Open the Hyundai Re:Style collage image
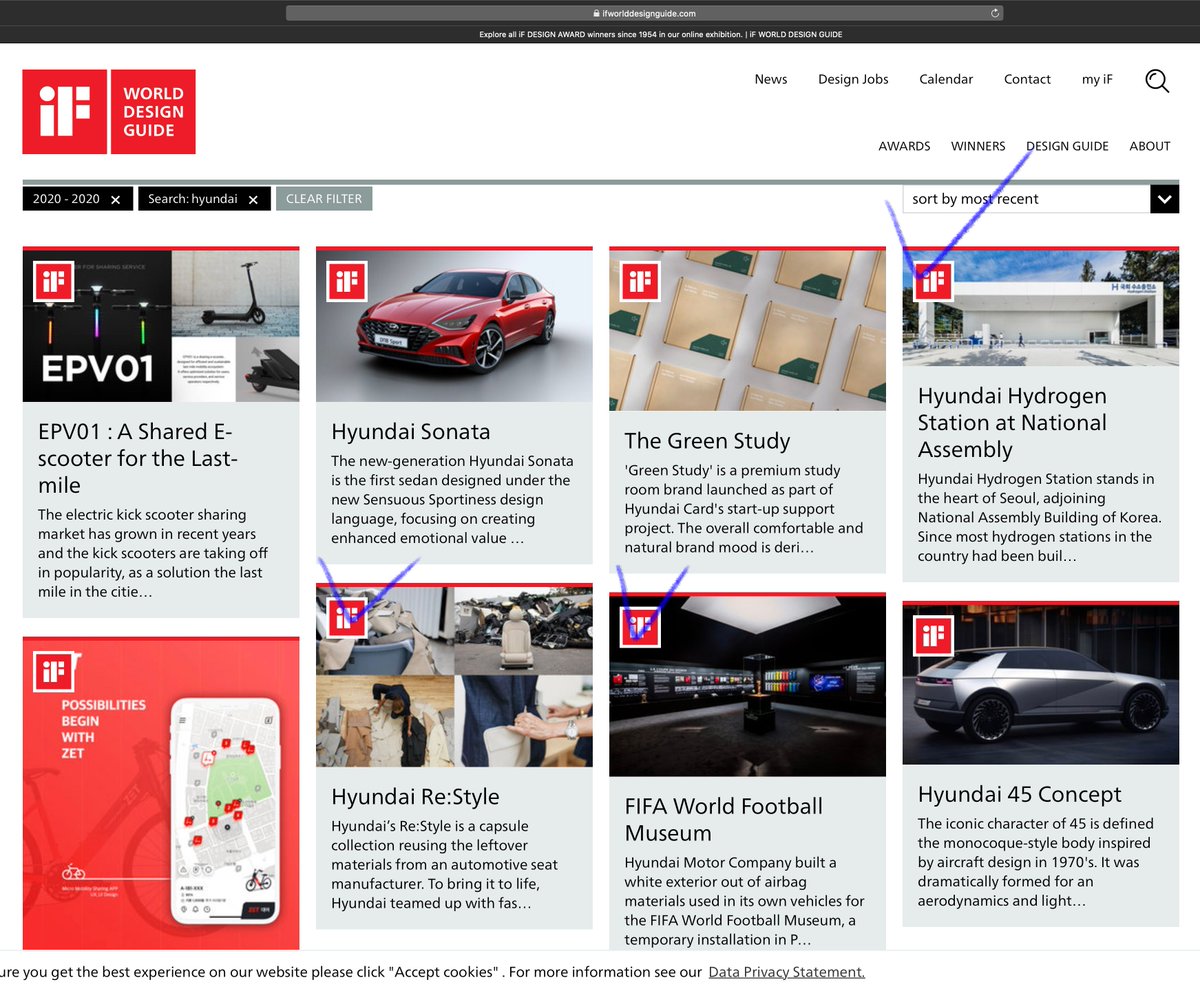Viewport: 1200px width, 991px height. pos(454,677)
